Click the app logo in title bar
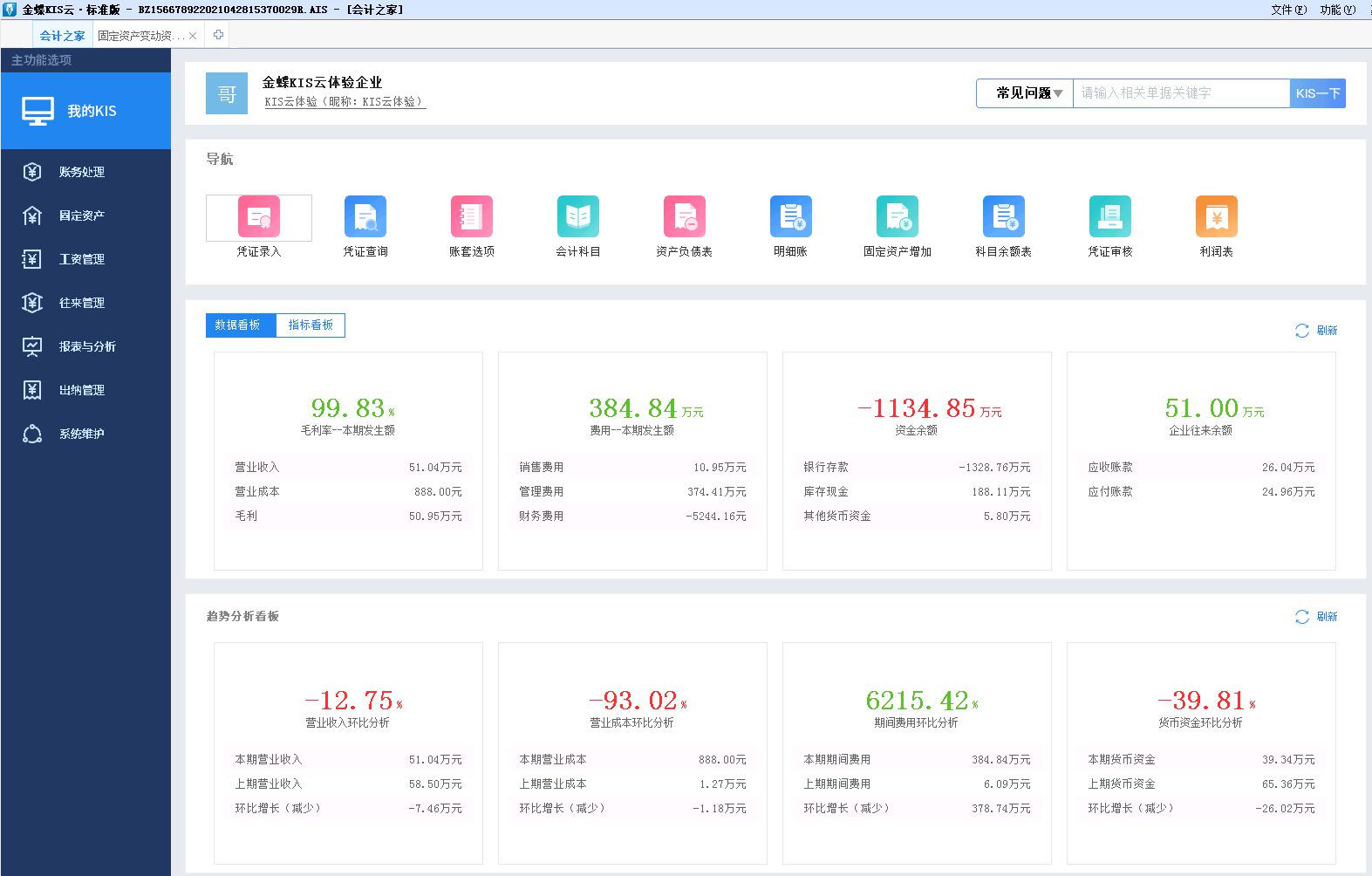1372x876 pixels. point(10,9)
